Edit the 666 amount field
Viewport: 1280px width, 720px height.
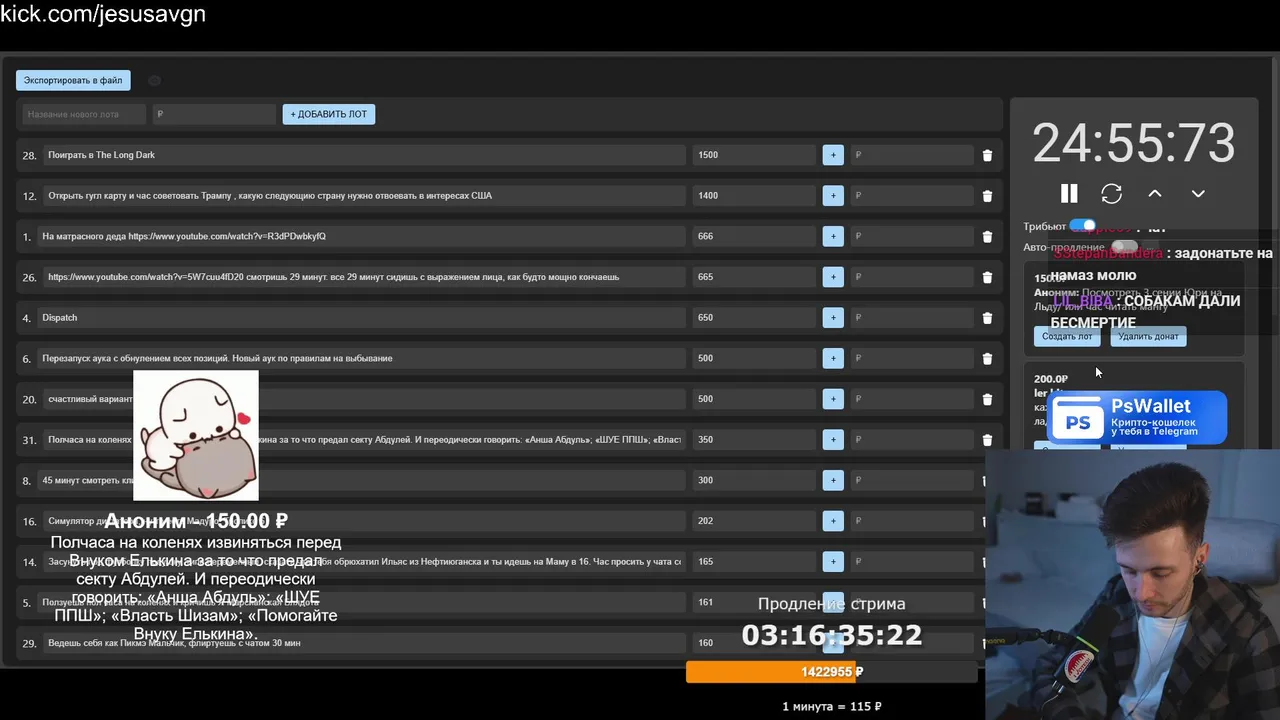pos(754,236)
